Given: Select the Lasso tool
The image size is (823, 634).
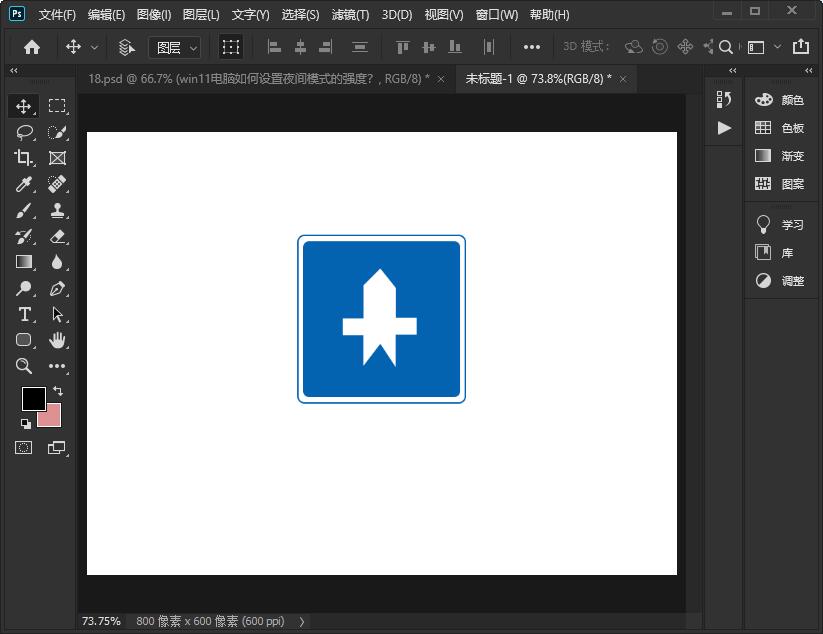Looking at the screenshot, I should point(24,132).
